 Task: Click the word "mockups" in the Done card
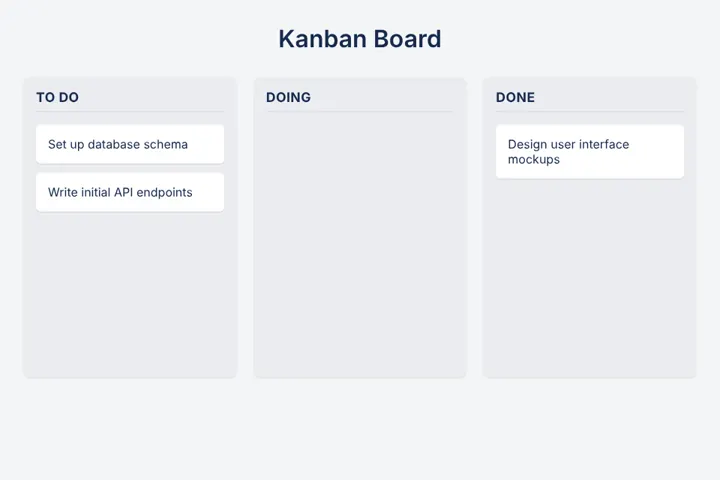click(534, 160)
